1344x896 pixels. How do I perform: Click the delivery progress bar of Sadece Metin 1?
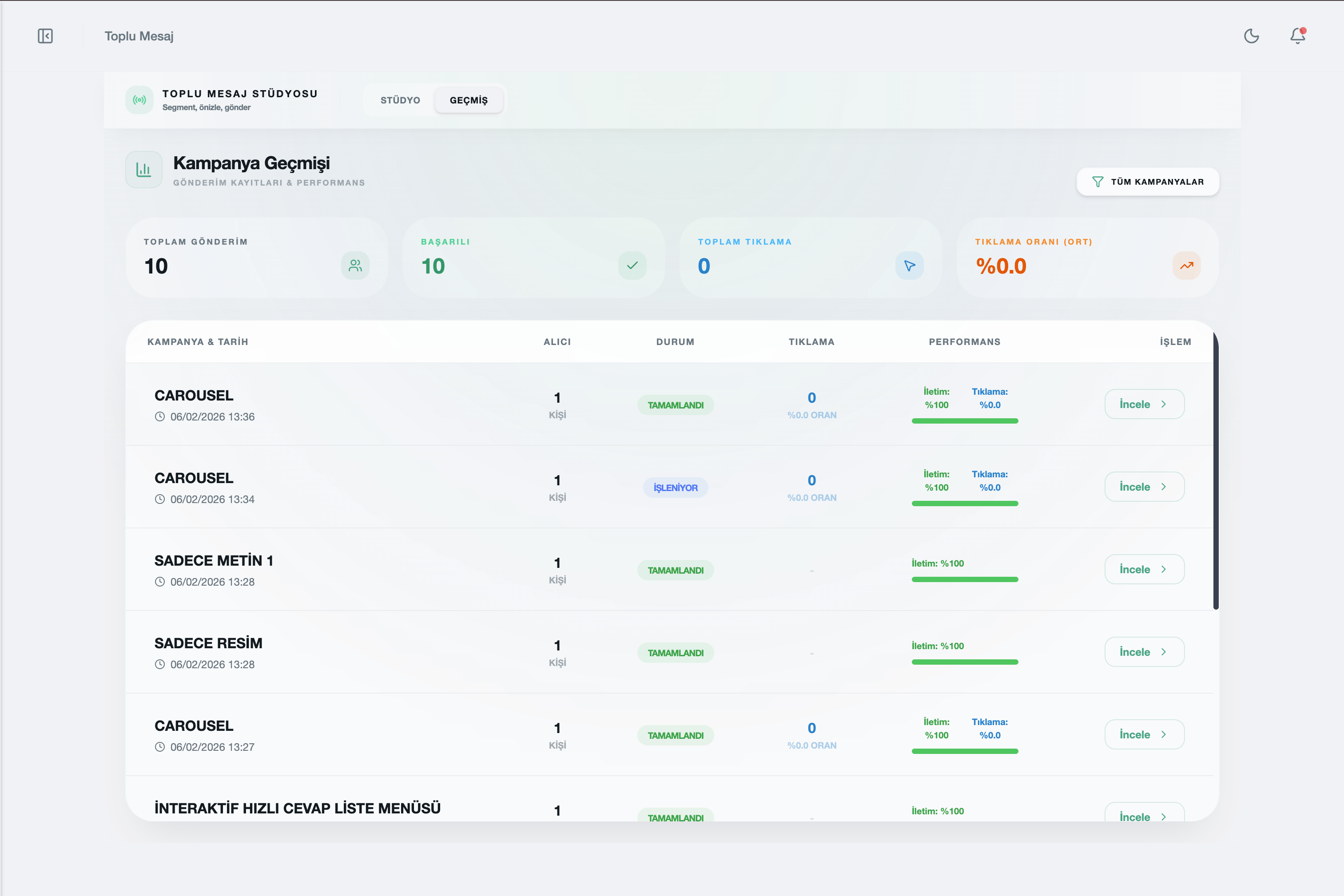pyautogui.click(x=964, y=579)
